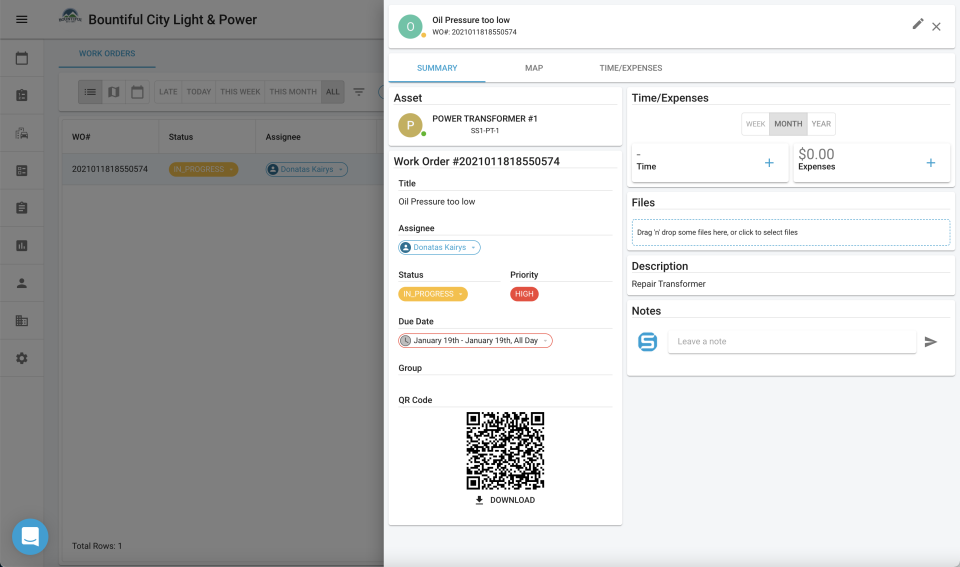
Task: Open the work orders clipboard sidebar icon
Action: pyautogui.click(x=21, y=96)
